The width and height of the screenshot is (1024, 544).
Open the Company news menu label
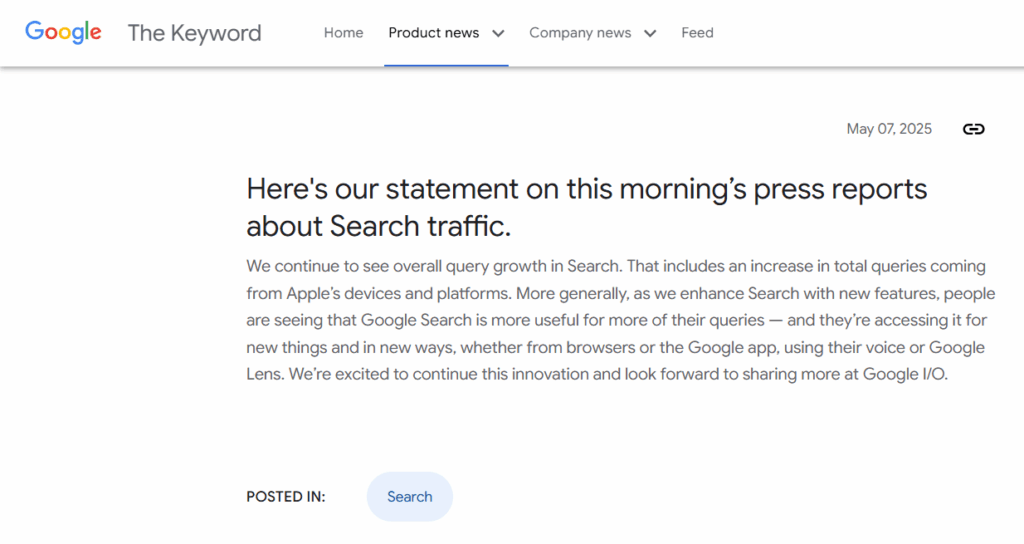tap(580, 33)
